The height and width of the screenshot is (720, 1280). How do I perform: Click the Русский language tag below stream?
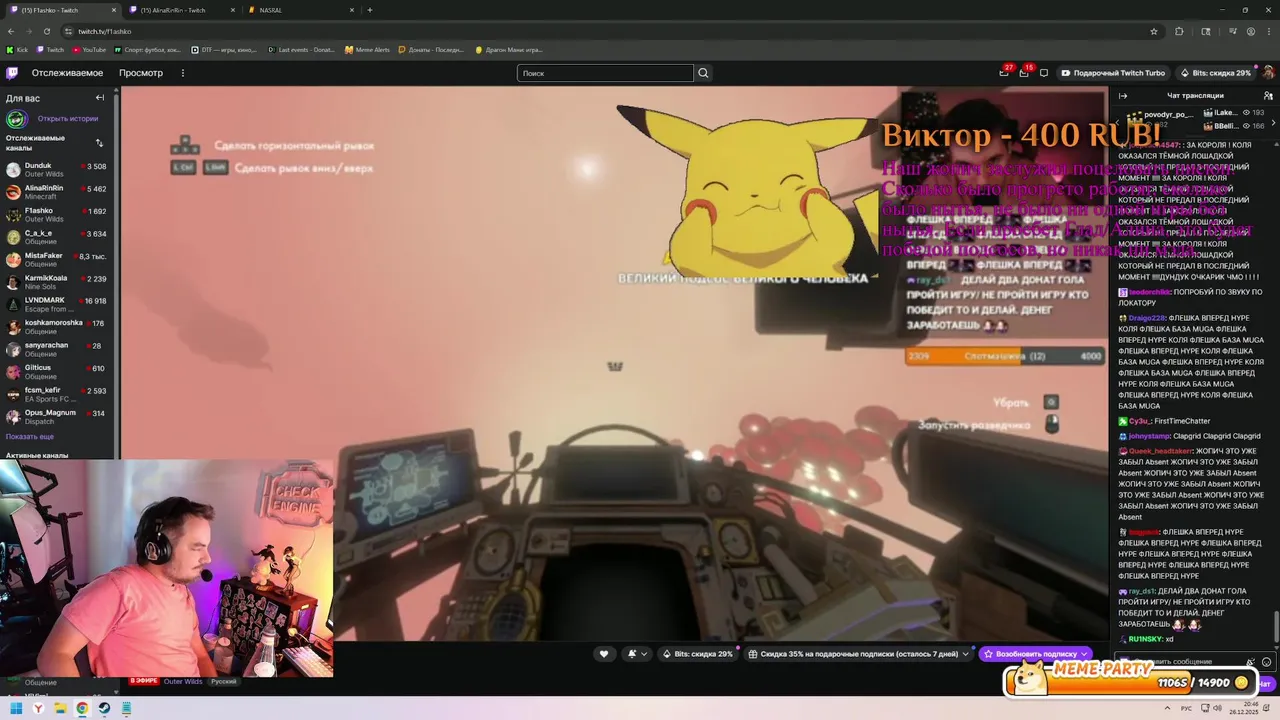click(x=224, y=681)
